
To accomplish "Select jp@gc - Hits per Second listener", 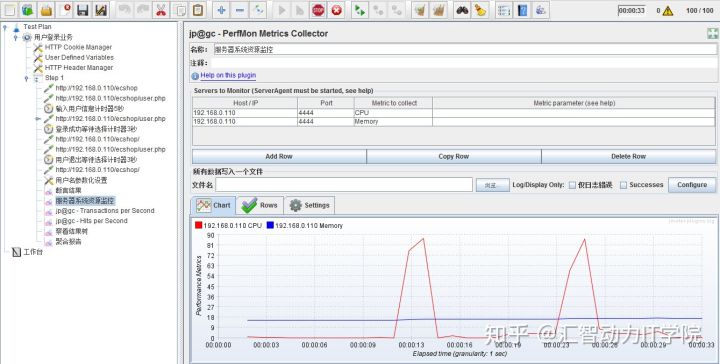I will click(91, 221).
